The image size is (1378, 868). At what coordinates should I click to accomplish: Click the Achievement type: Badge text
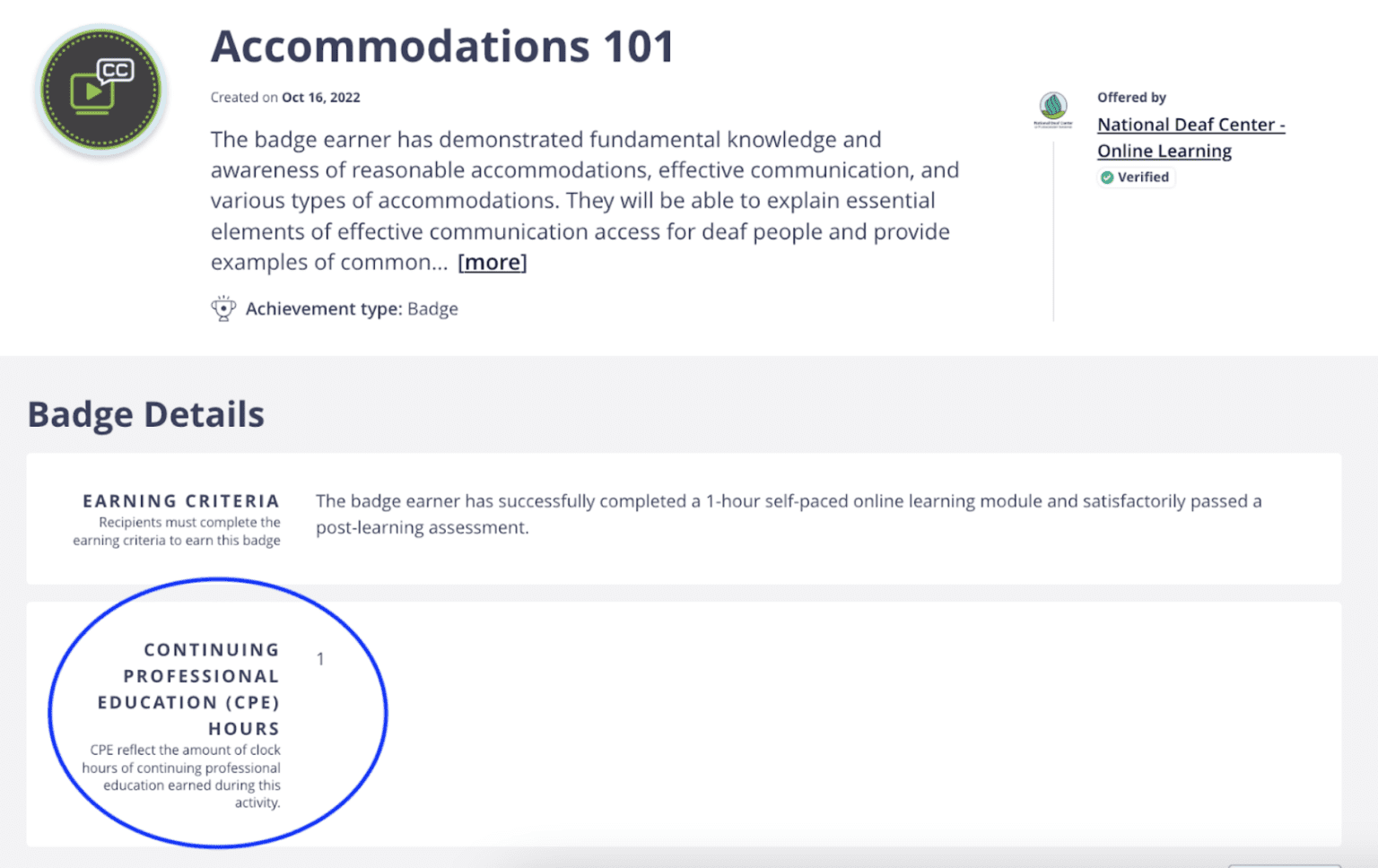[352, 308]
